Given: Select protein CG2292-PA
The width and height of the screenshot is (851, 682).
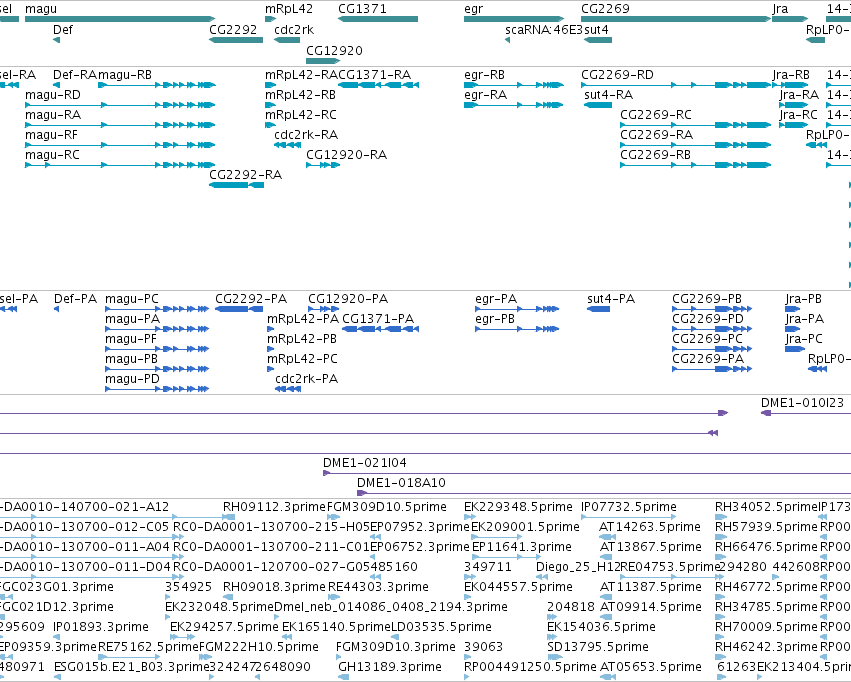Looking at the screenshot, I should [251, 299].
